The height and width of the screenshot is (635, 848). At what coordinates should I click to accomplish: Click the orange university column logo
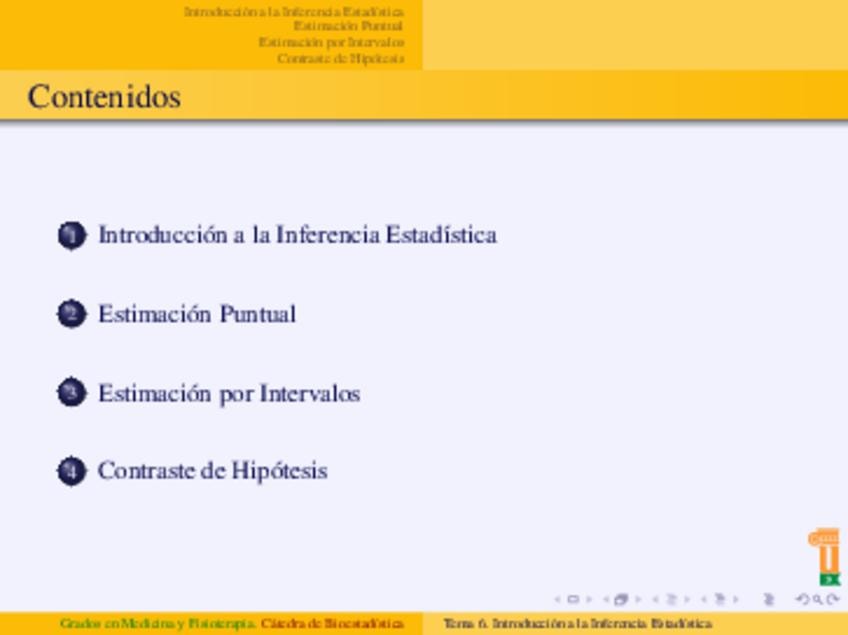[825, 557]
